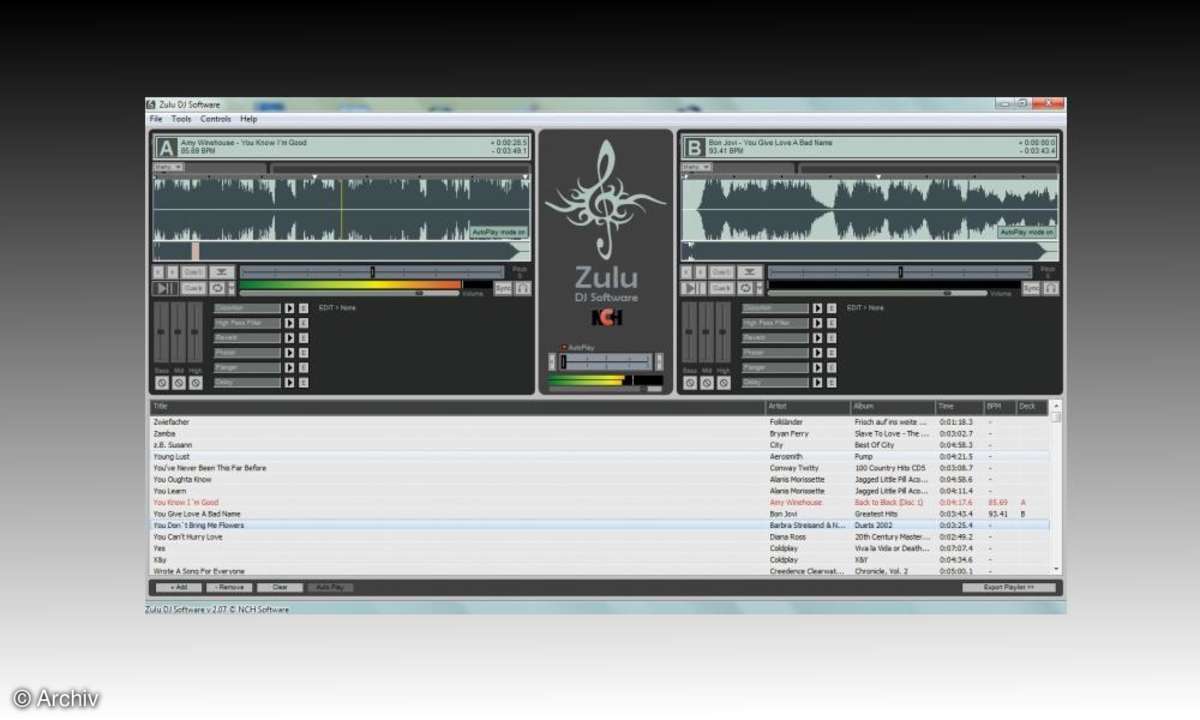This screenshot has width=1200, height=720.
Task: Sort playlist by Artist column header
Action: (x=808, y=407)
